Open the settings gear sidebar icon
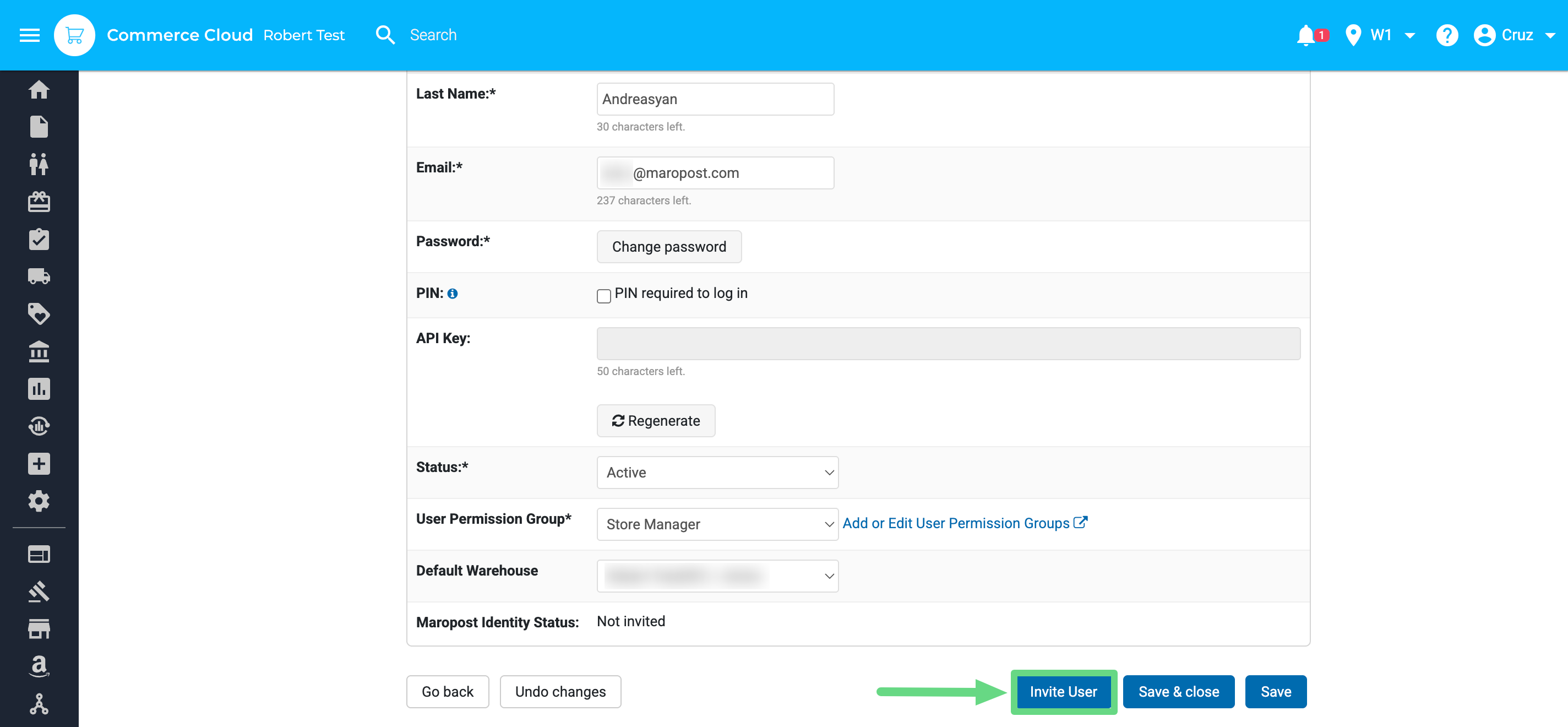The height and width of the screenshot is (727, 1568). point(39,501)
